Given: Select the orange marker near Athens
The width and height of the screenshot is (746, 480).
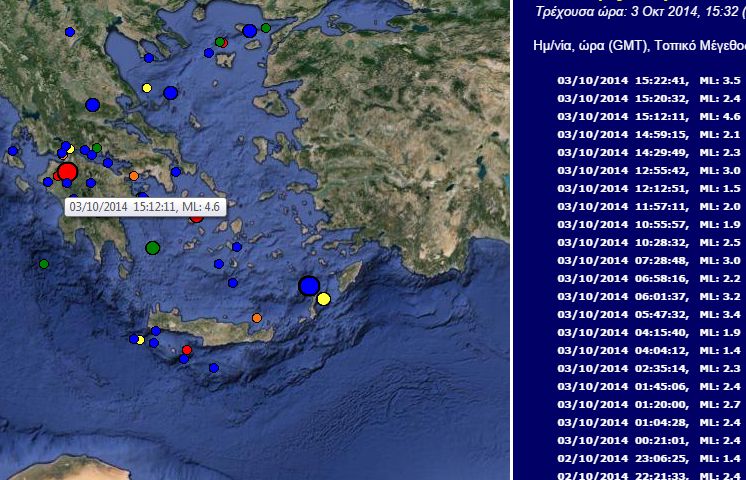Looking at the screenshot, I should click(x=134, y=176).
